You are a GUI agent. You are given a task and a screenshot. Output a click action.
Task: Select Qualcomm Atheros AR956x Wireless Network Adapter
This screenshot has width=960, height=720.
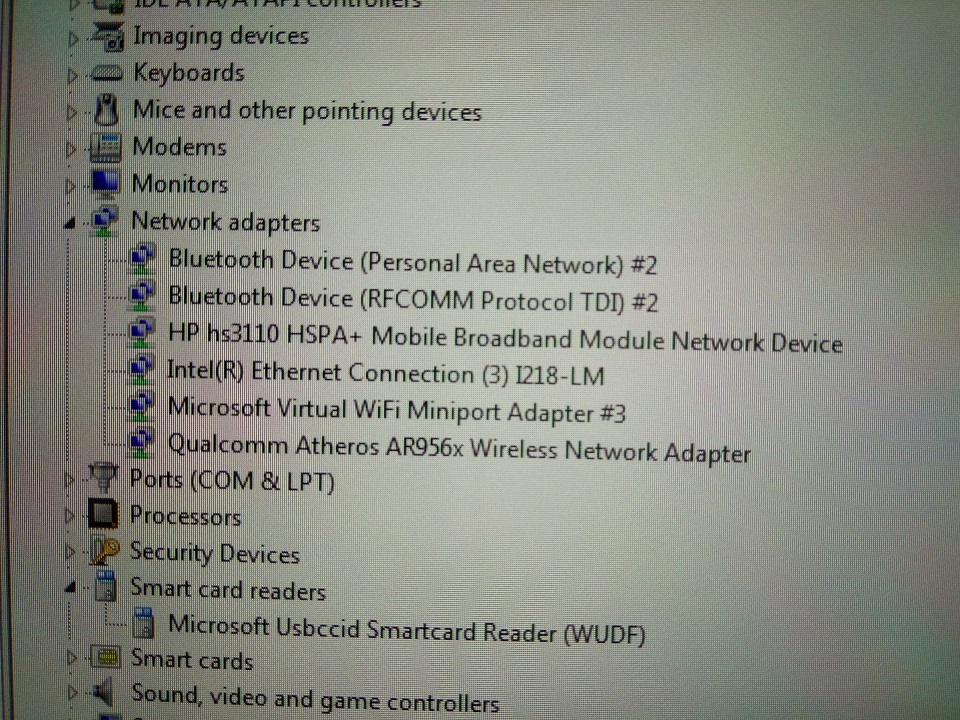[459, 449]
